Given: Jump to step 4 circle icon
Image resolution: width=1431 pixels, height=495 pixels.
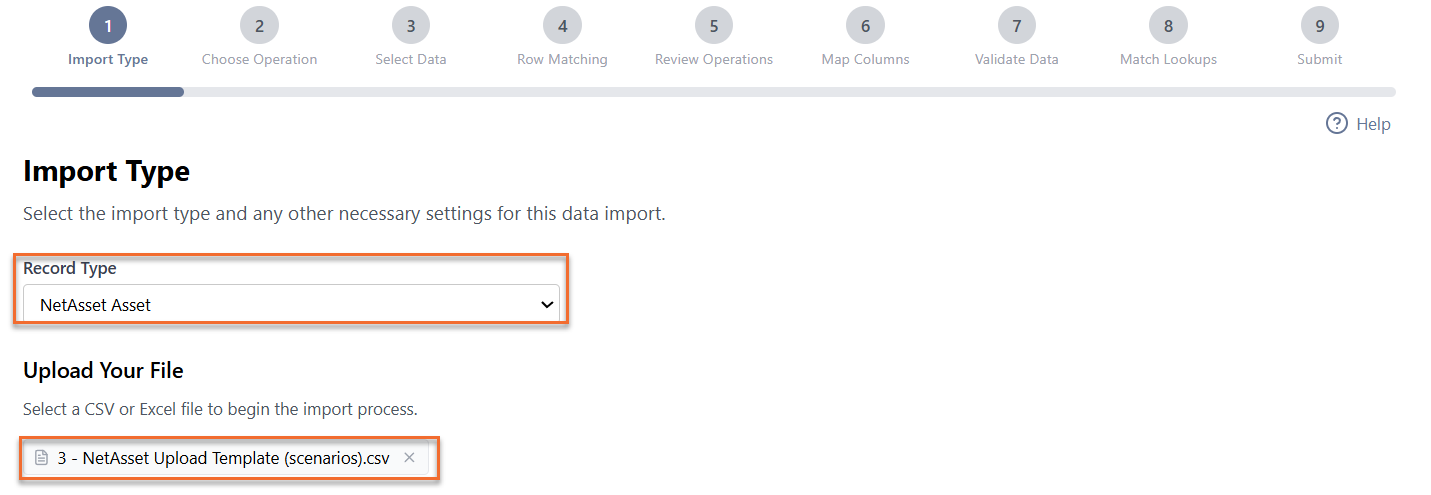Looking at the screenshot, I should (562, 25).
